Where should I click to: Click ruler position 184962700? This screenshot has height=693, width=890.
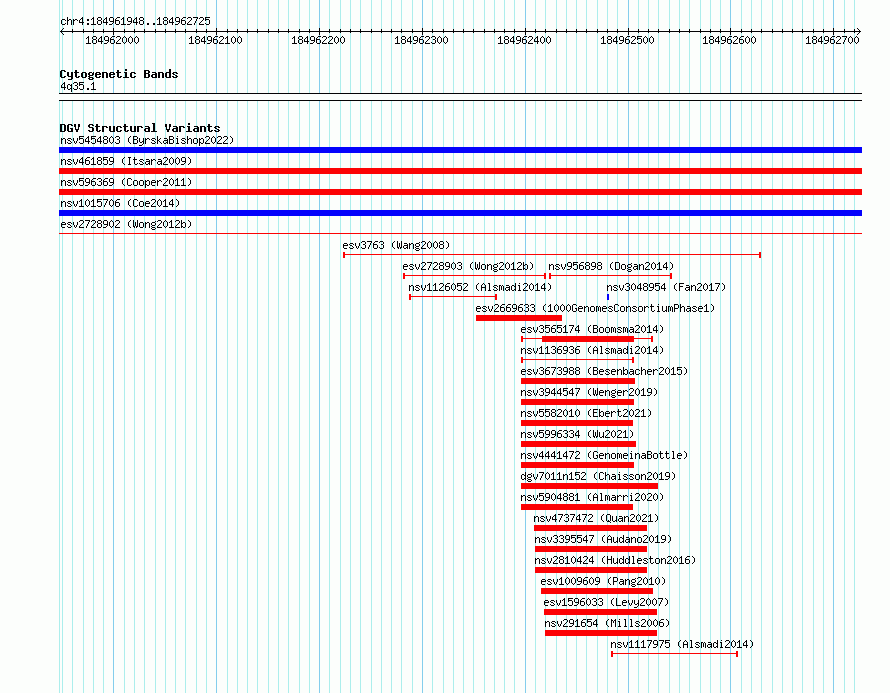point(832,40)
